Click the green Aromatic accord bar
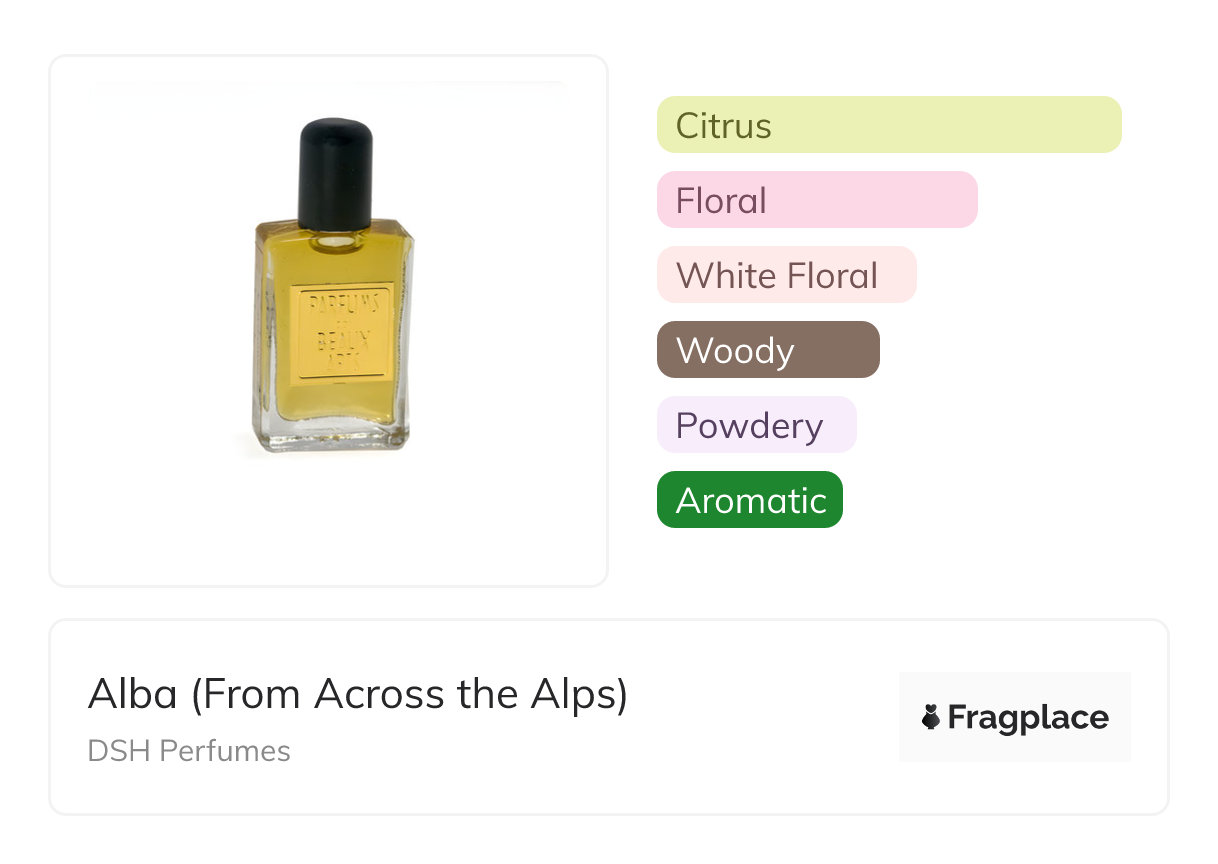This screenshot has height=864, width=1218. [x=749, y=500]
